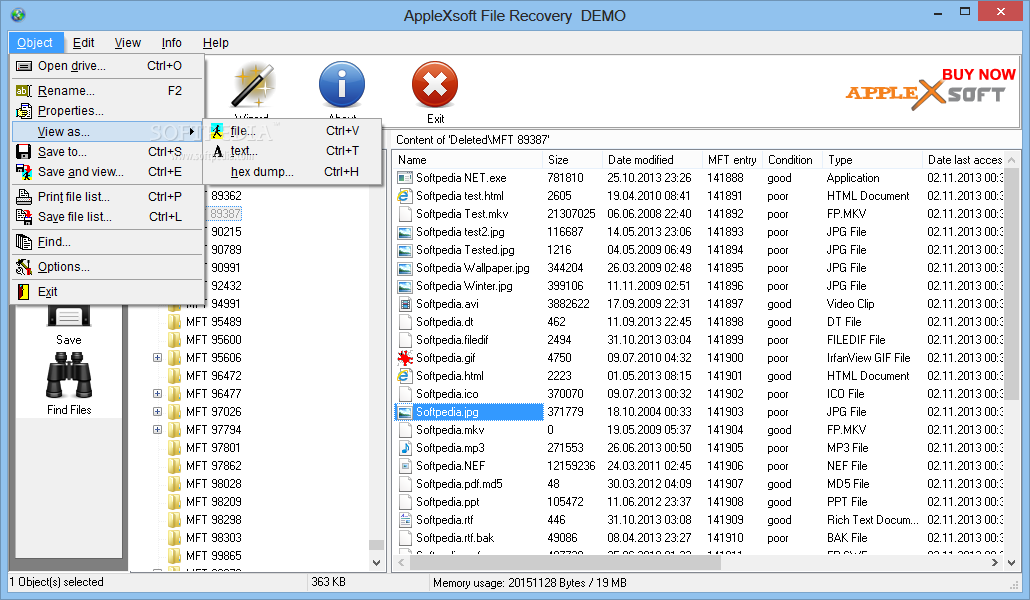Open the View menu
This screenshot has height=600, width=1030.
click(x=127, y=43)
